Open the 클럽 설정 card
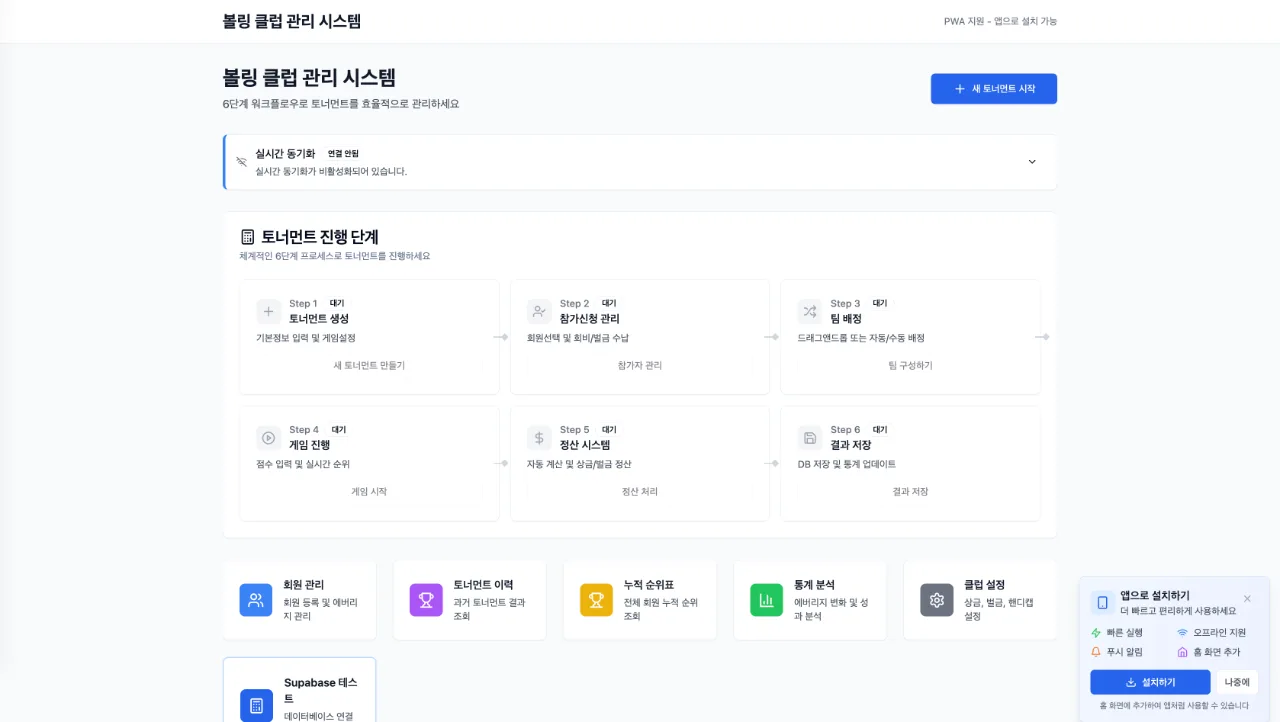Screen dimensions: 1280x722 click(980, 600)
